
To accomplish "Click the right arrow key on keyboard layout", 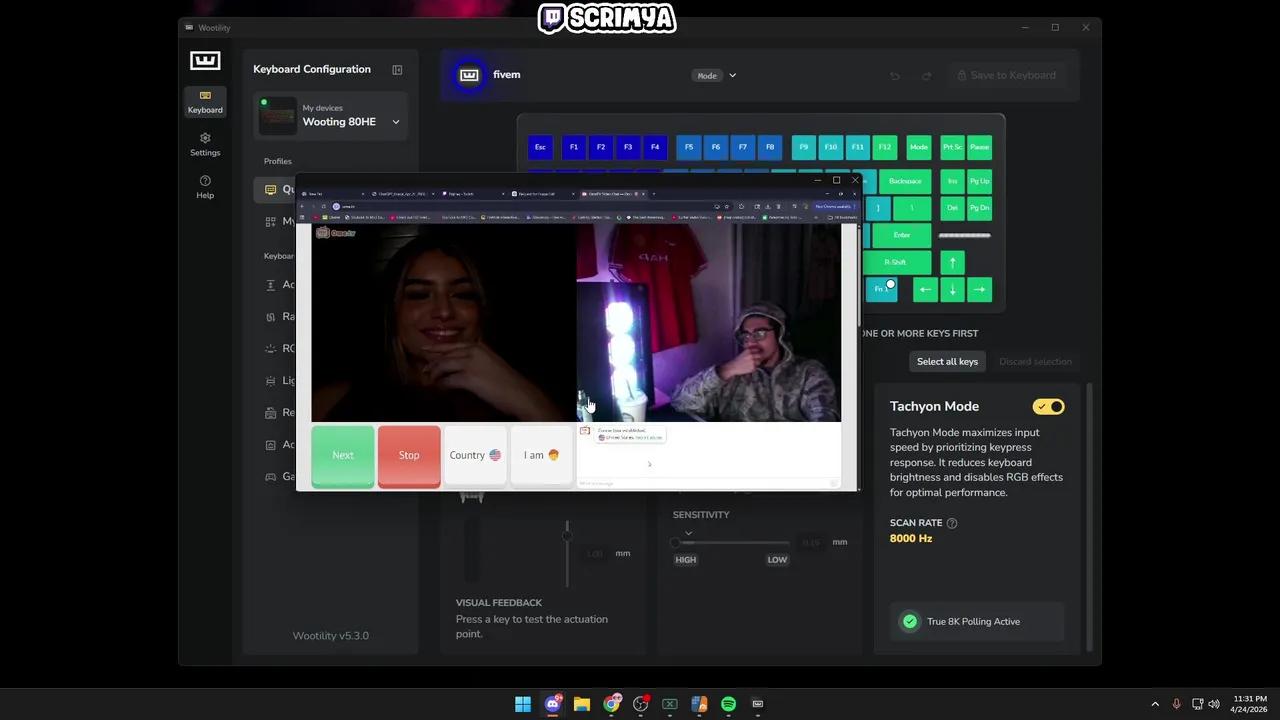I will [x=979, y=289].
